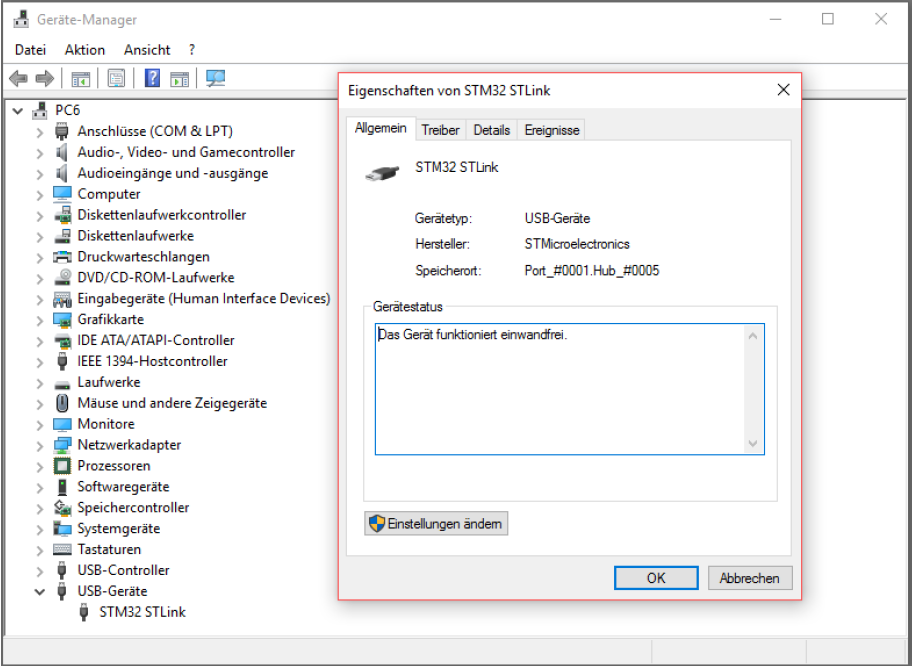This screenshot has height=666, width=912.
Task: Click the USB plug icon in properties dialog
Action: tap(382, 173)
